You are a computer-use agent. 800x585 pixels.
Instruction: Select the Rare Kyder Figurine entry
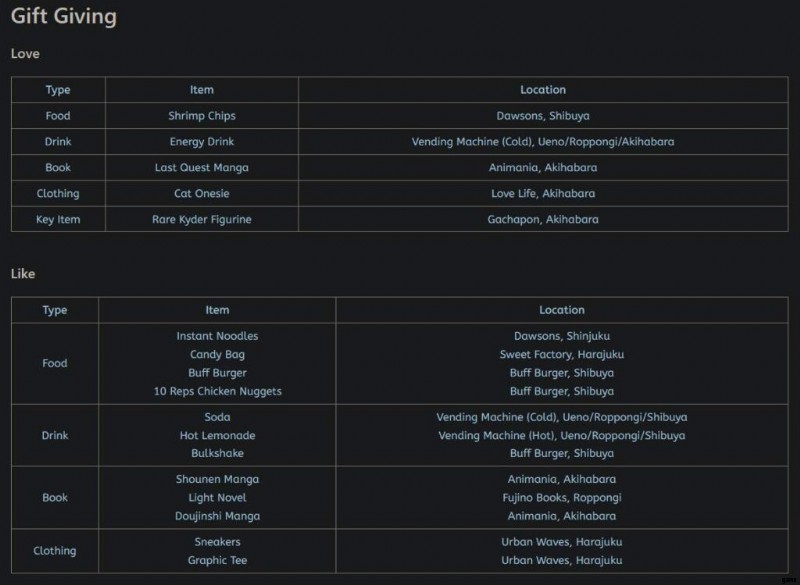click(x=202, y=219)
